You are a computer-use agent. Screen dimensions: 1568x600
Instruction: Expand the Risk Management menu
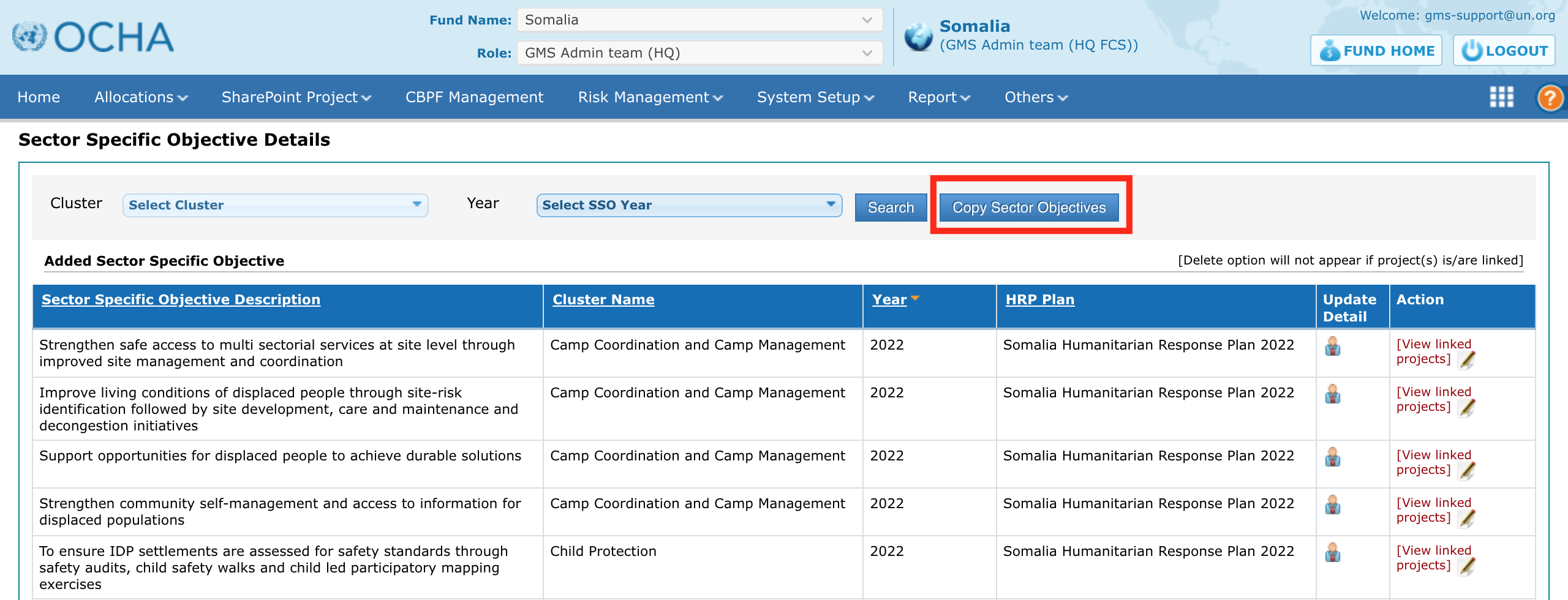[650, 97]
